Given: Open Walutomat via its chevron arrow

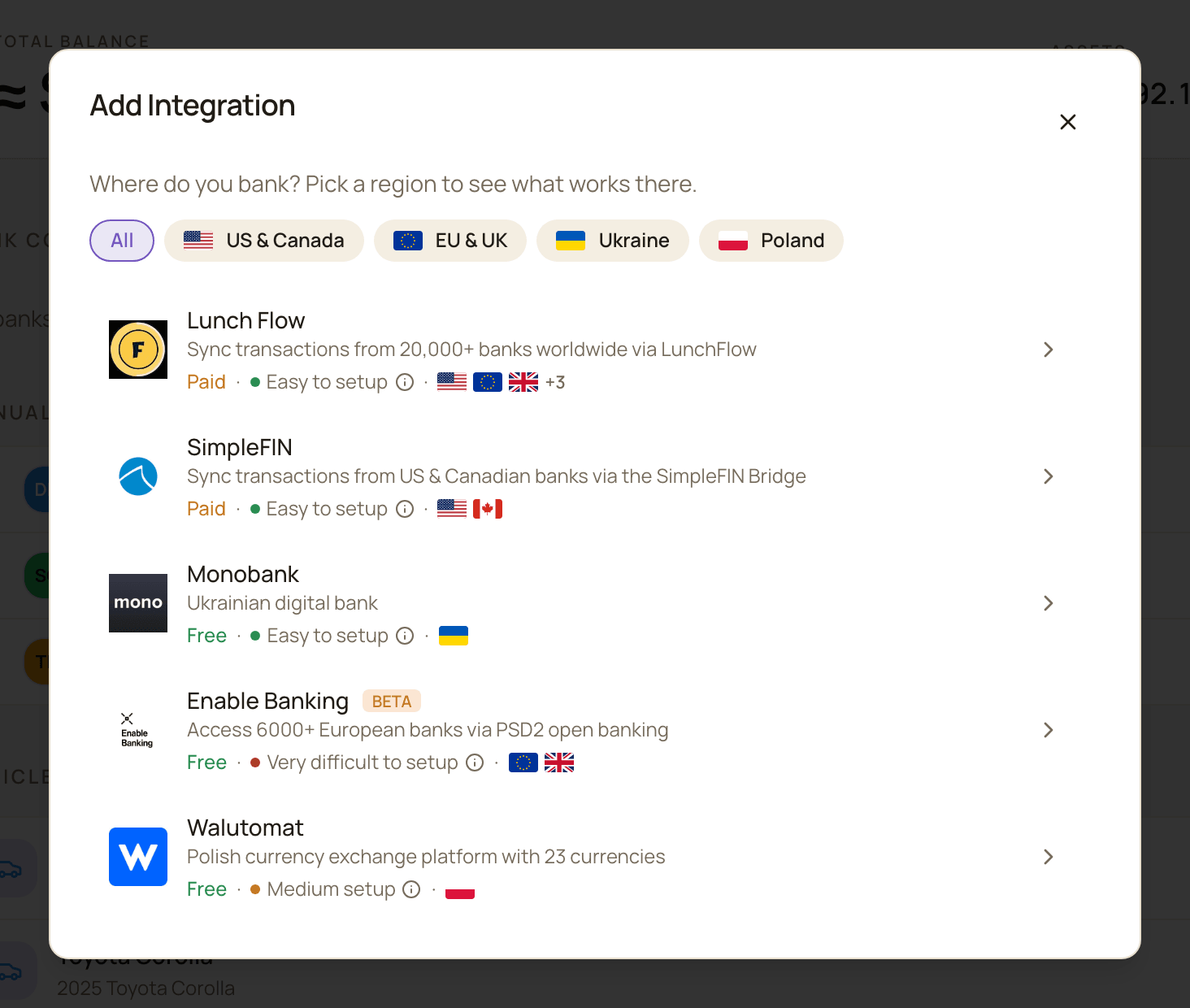Looking at the screenshot, I should point(1049,857).
